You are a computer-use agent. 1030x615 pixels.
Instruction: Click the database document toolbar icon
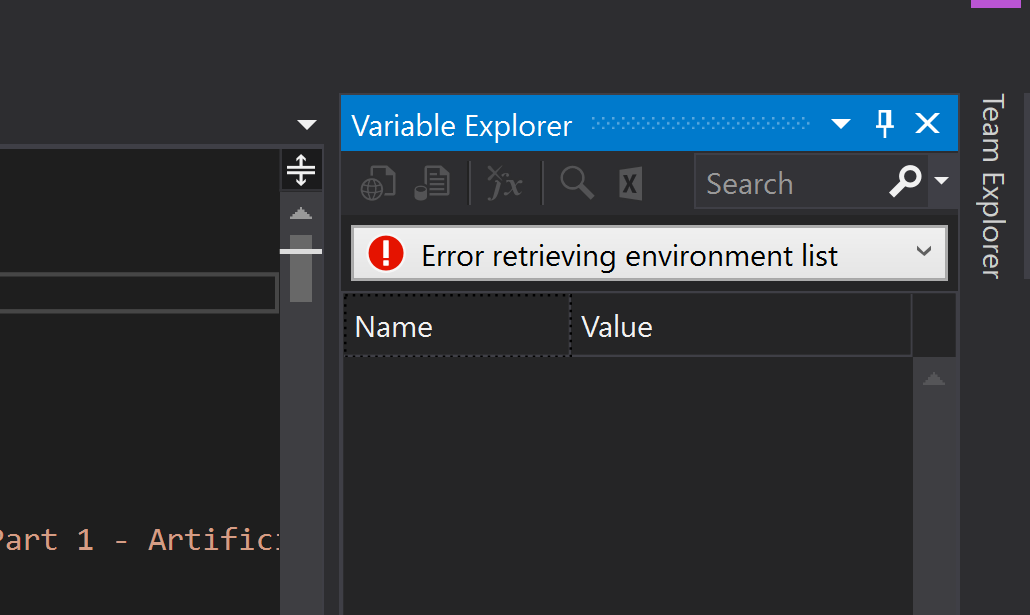tap(432, 183)
